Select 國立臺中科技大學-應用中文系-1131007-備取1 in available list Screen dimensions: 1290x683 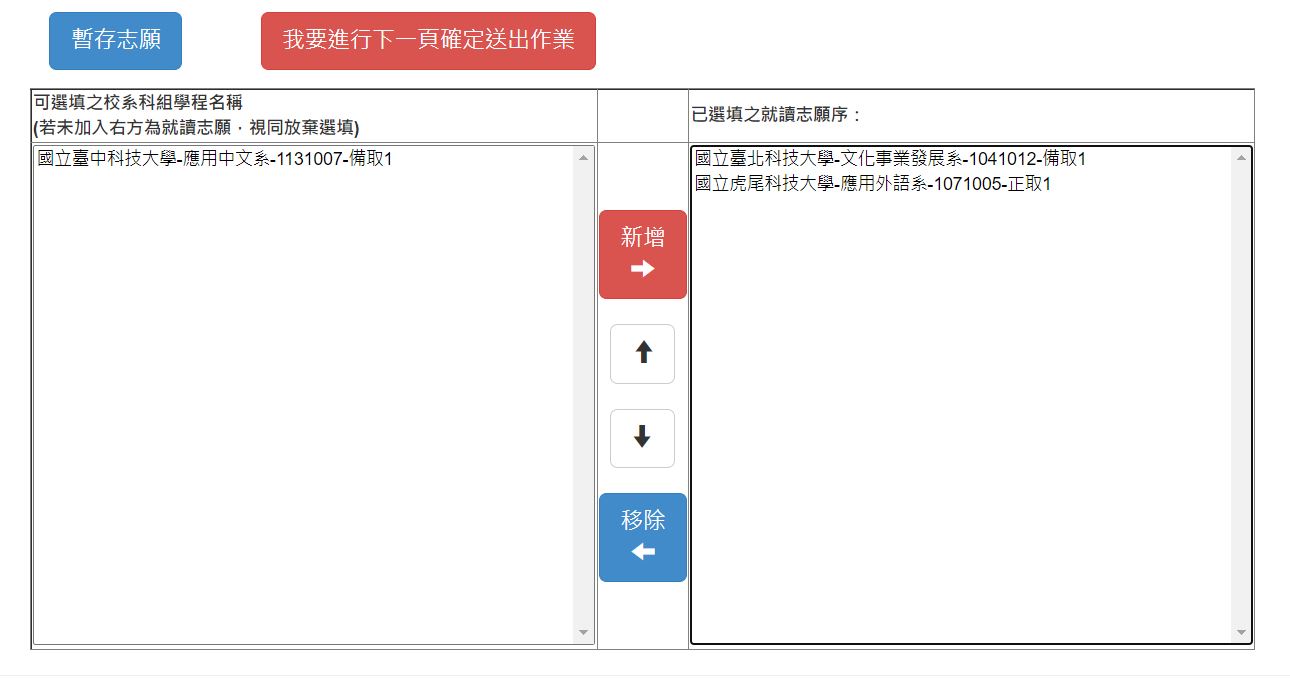[x=304, y=159]
